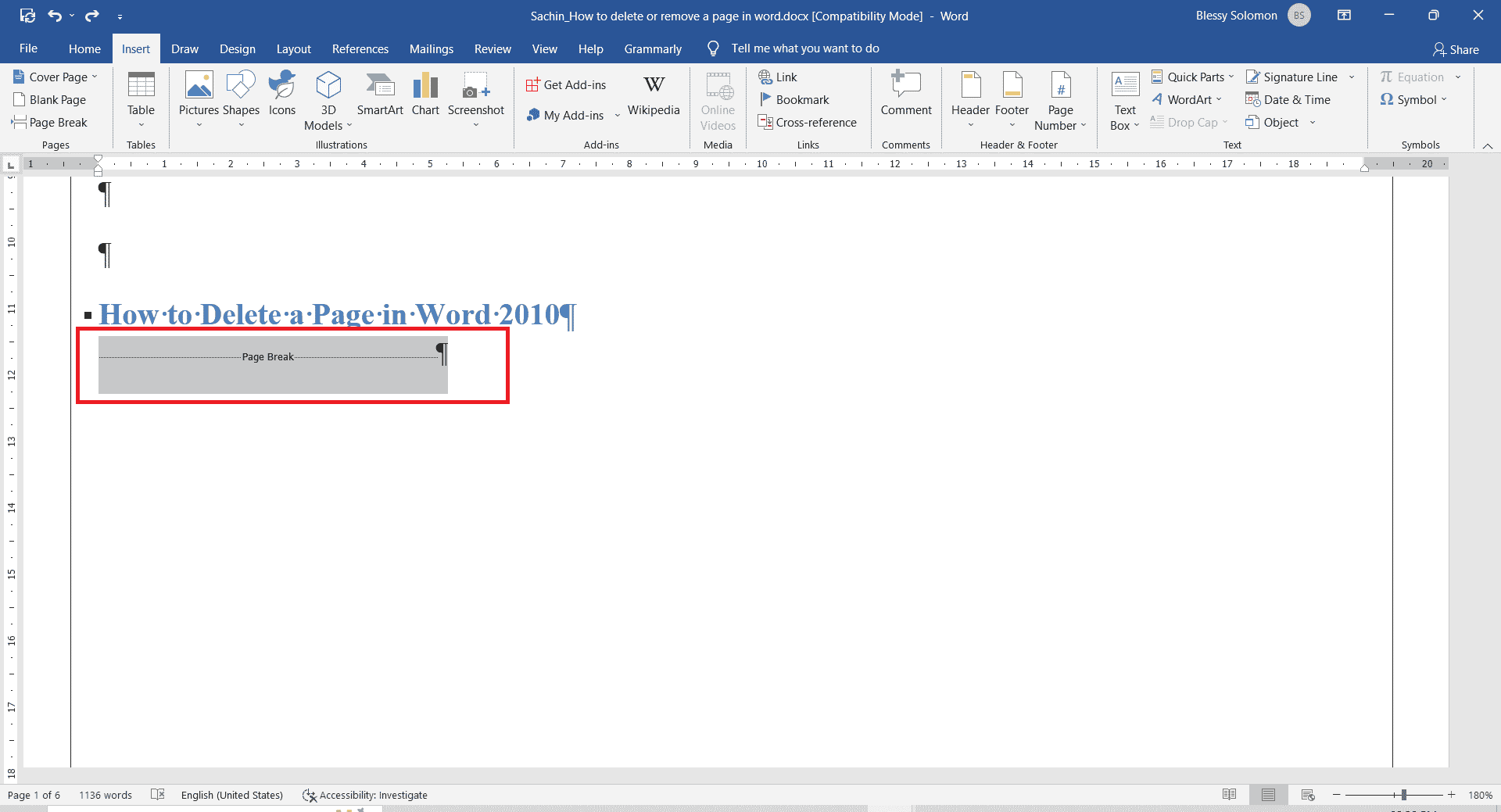Image resolution: width=1501 pixels, height=812 pixels.
Task: Change language English (United States)
Action: pos(231,795)
